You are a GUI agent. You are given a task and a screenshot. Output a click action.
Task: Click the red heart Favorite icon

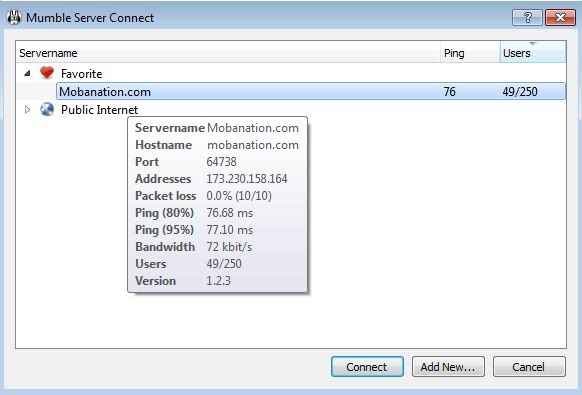pos(47,73)
